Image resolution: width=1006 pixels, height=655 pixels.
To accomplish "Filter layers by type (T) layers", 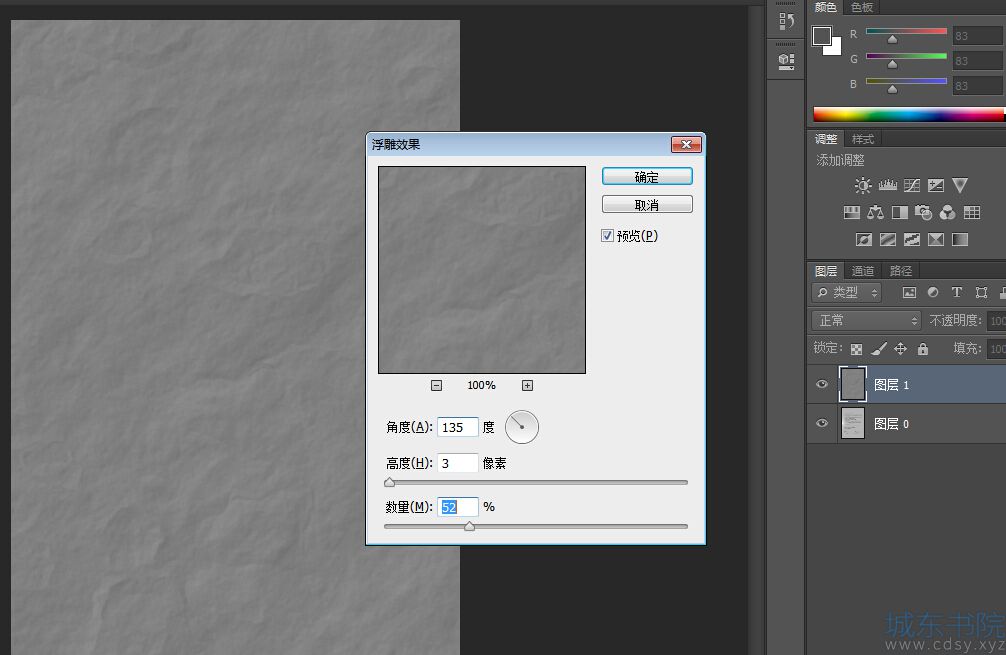I will pyautogui.click(x=957, y=293).
